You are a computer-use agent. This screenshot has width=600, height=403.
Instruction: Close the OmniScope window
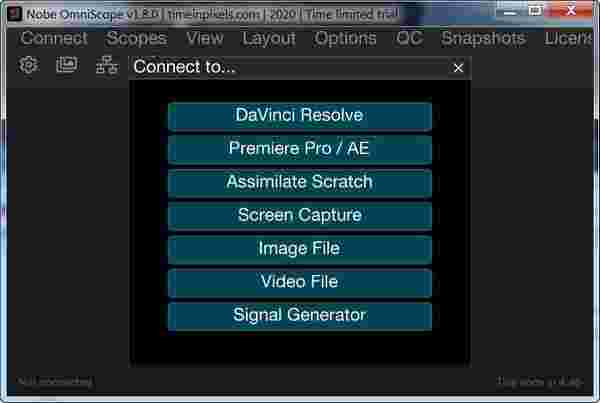(571, 11)
